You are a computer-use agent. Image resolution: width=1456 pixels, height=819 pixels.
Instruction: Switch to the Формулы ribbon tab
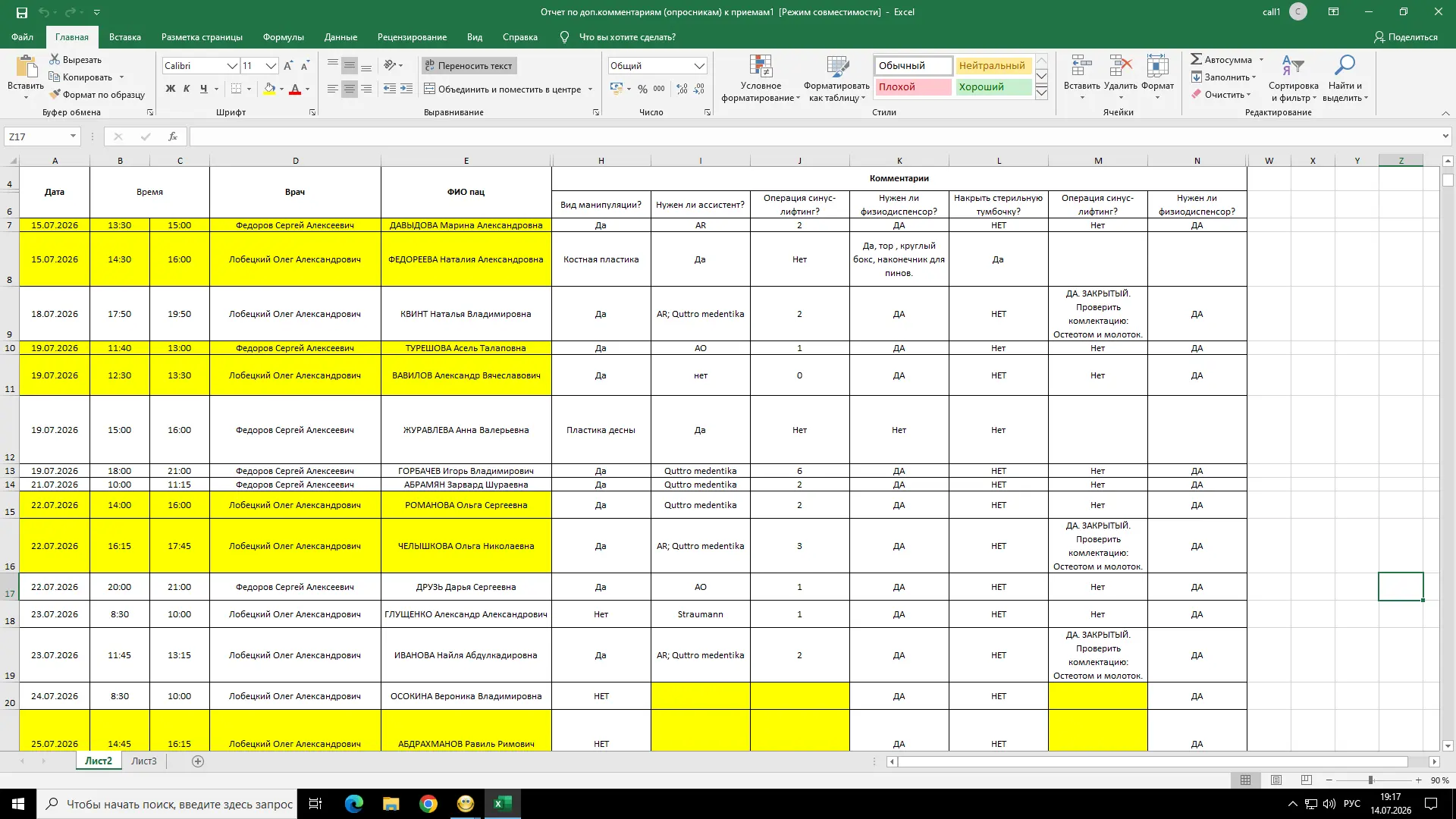click(283, 36)
